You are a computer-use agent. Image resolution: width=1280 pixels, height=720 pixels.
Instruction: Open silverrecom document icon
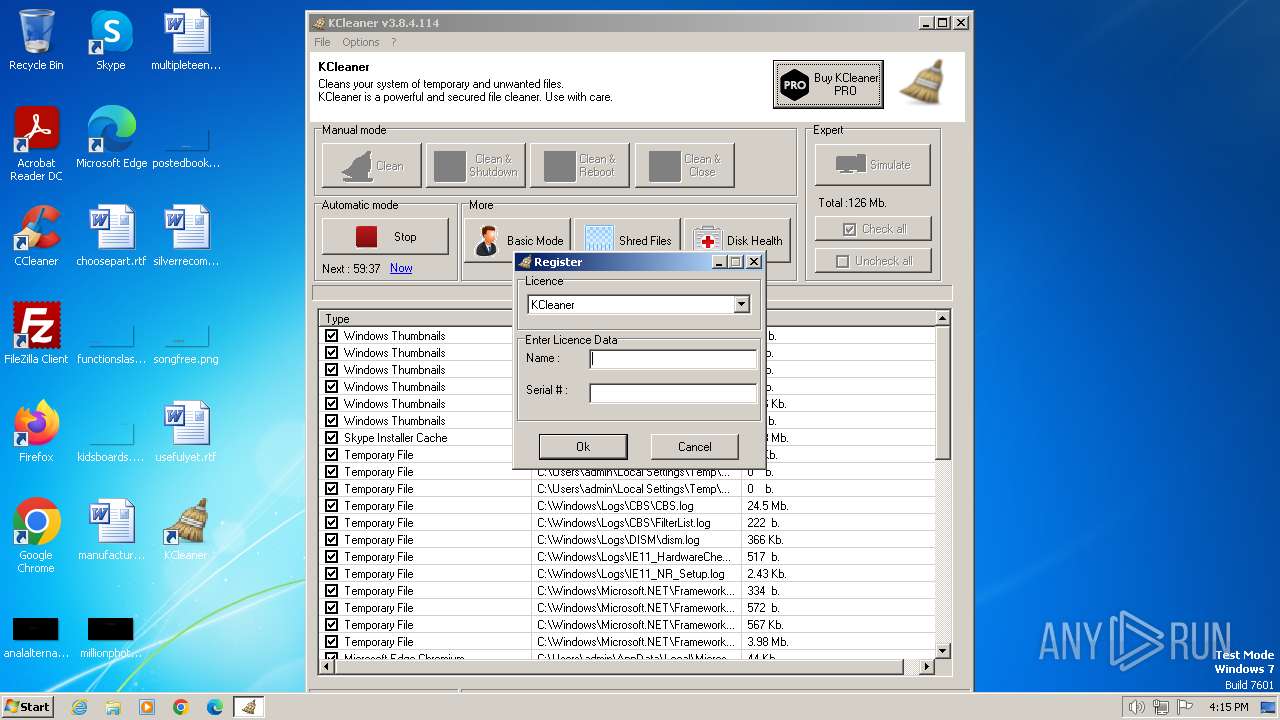(x=186, y=236)
